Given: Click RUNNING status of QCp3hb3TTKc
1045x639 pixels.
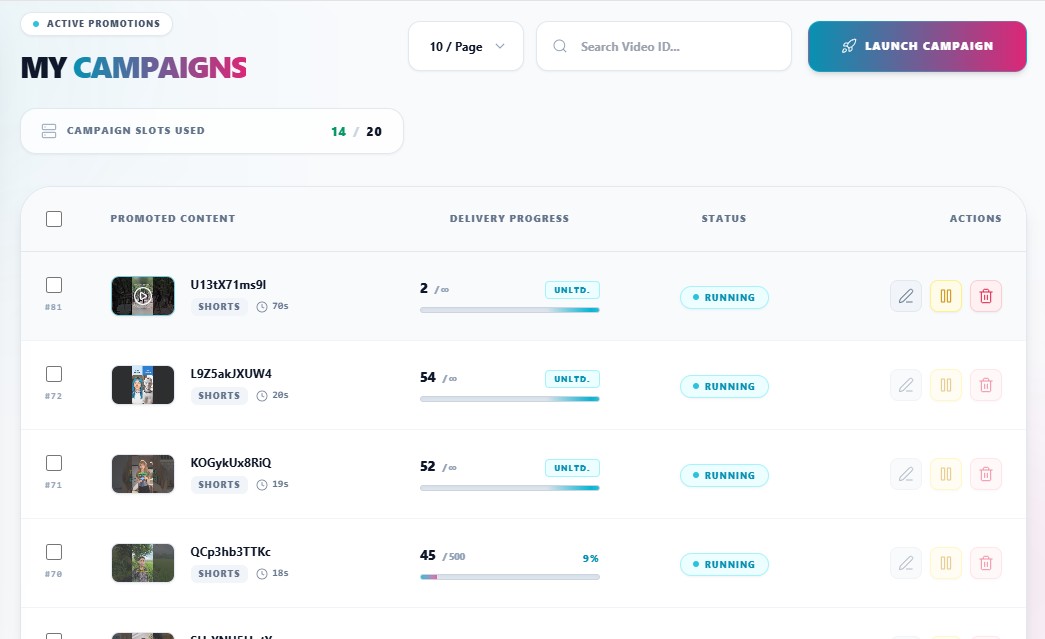Looking at the screenshot, I should pos(724,564).
